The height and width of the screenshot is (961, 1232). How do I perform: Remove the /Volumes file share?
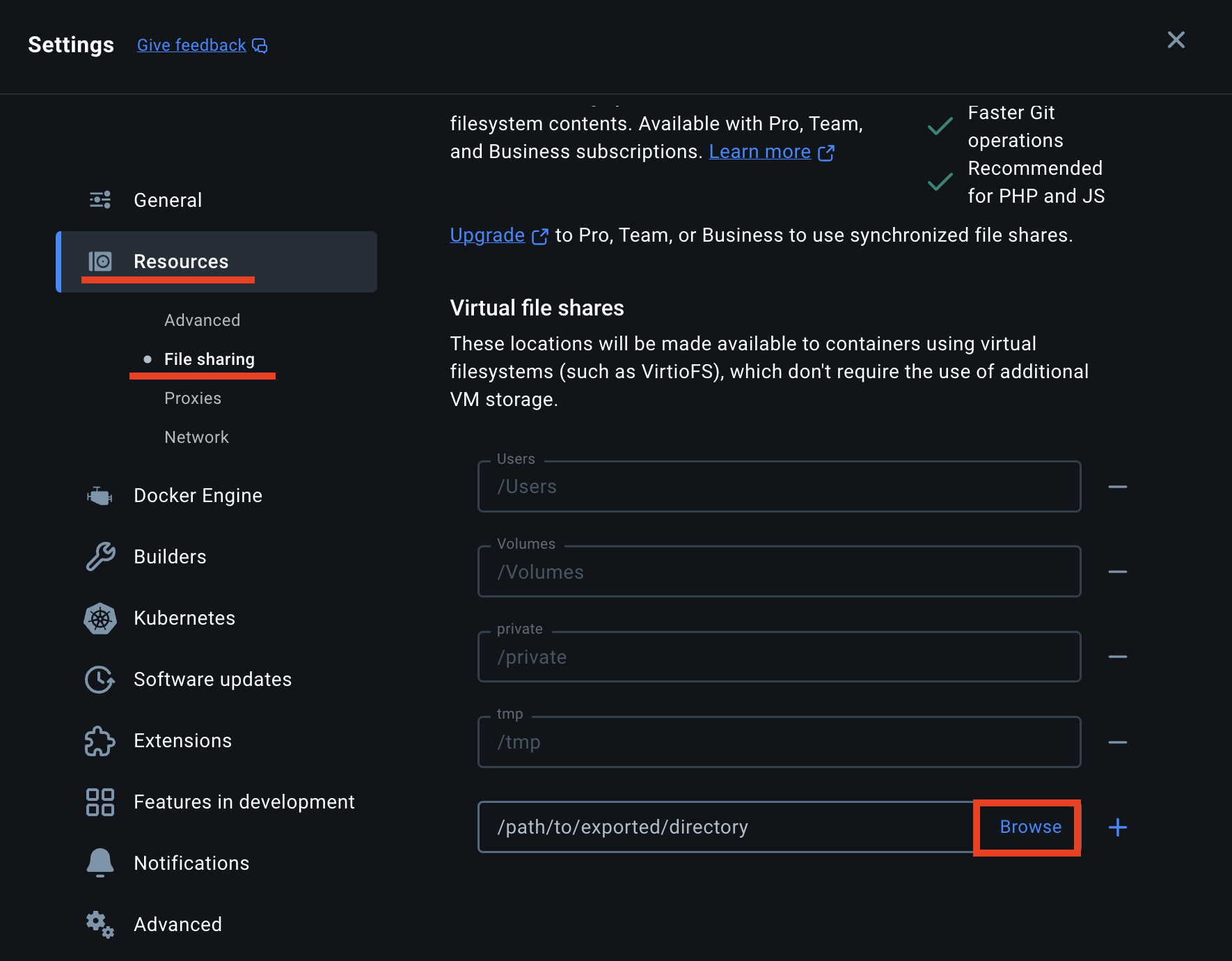[x=1118, y=572]
